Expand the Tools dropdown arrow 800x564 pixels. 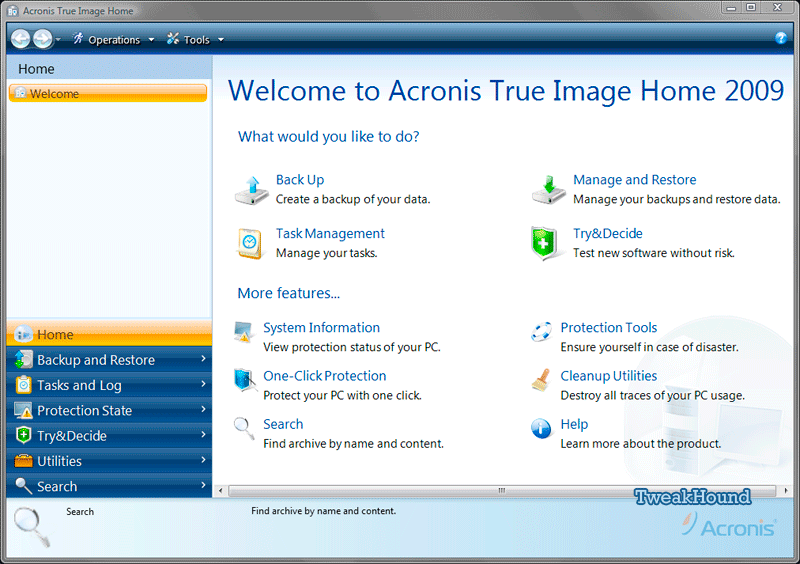pos(221,40)
